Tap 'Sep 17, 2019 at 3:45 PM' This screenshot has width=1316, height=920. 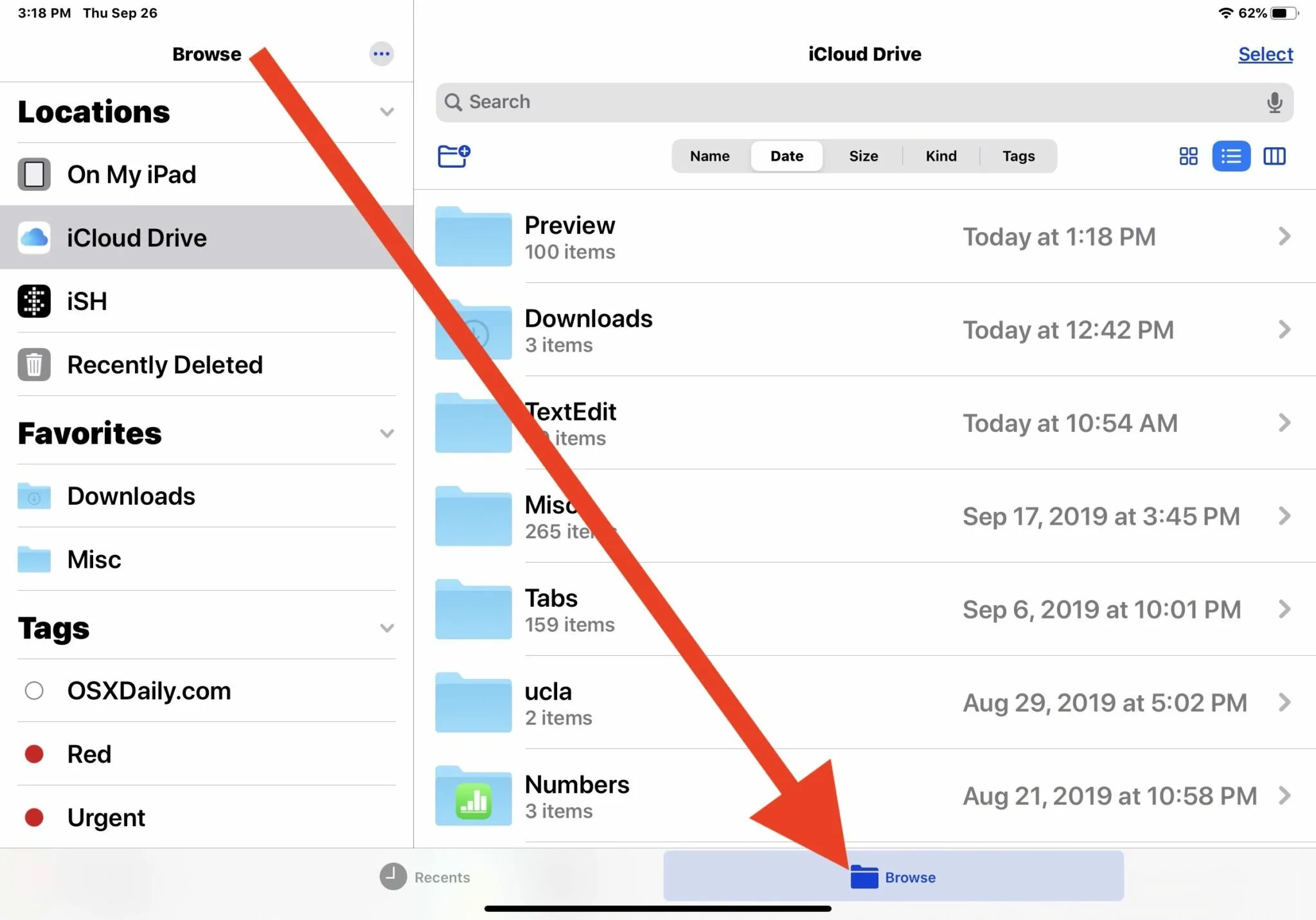[x=1101, y=516]
